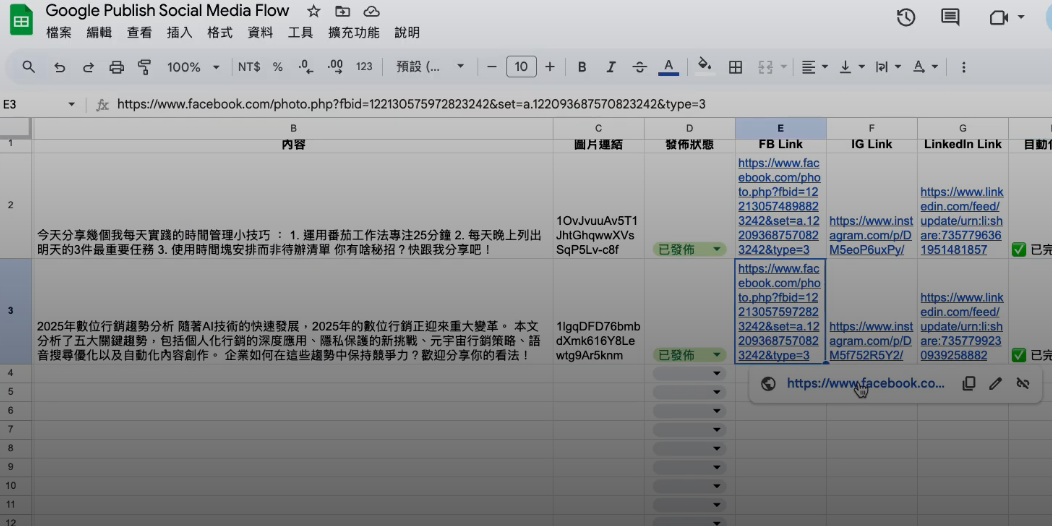Format as NT$ currency
Image resolution: width=1052 pixels, height=526 pixels.
coord(249,66)
